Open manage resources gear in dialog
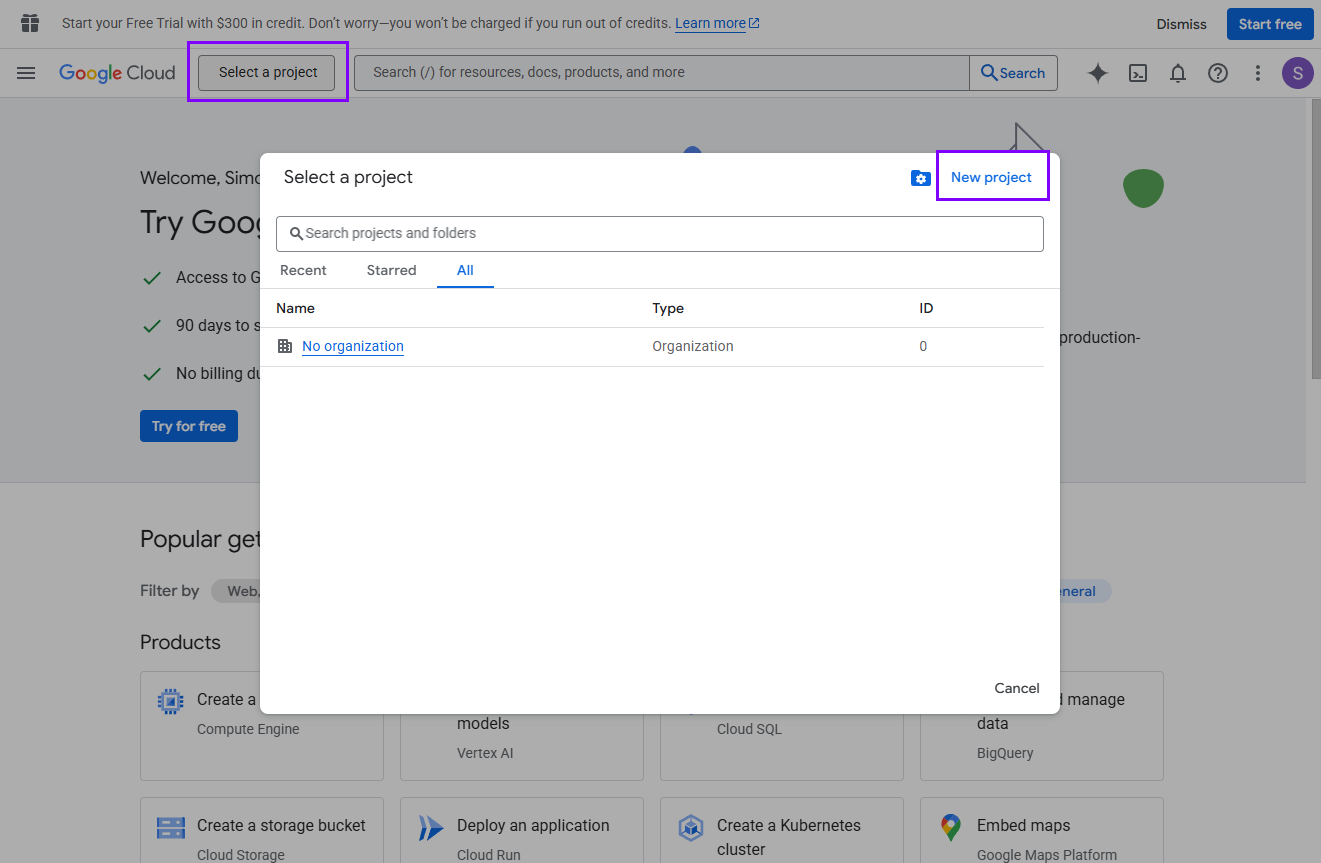Viewport: 1321px width, 863px height. (x=920, y=177)
